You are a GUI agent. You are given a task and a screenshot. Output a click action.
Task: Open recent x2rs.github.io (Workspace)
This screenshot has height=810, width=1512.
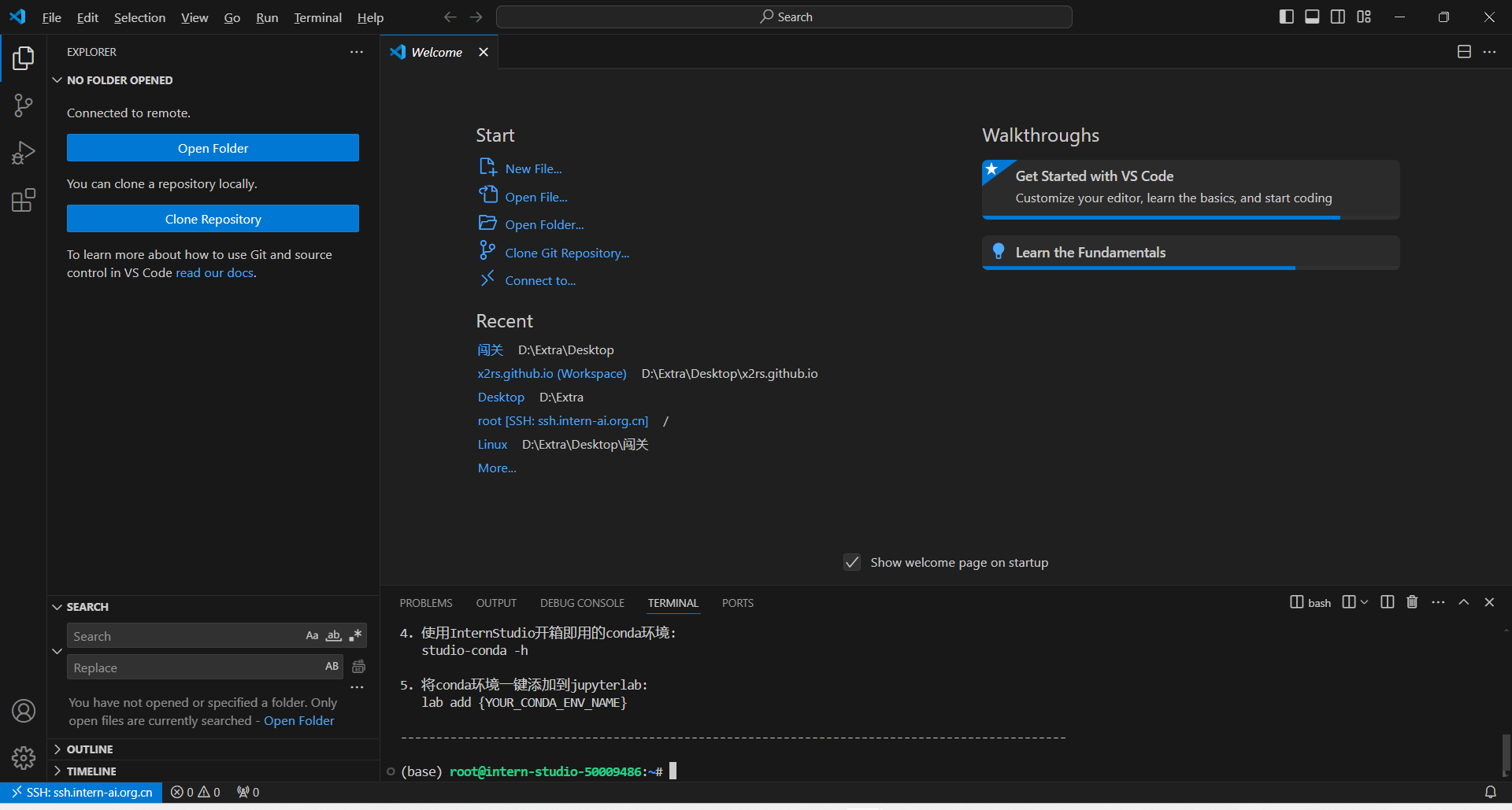pyautogui.click(x=552, y=373)
